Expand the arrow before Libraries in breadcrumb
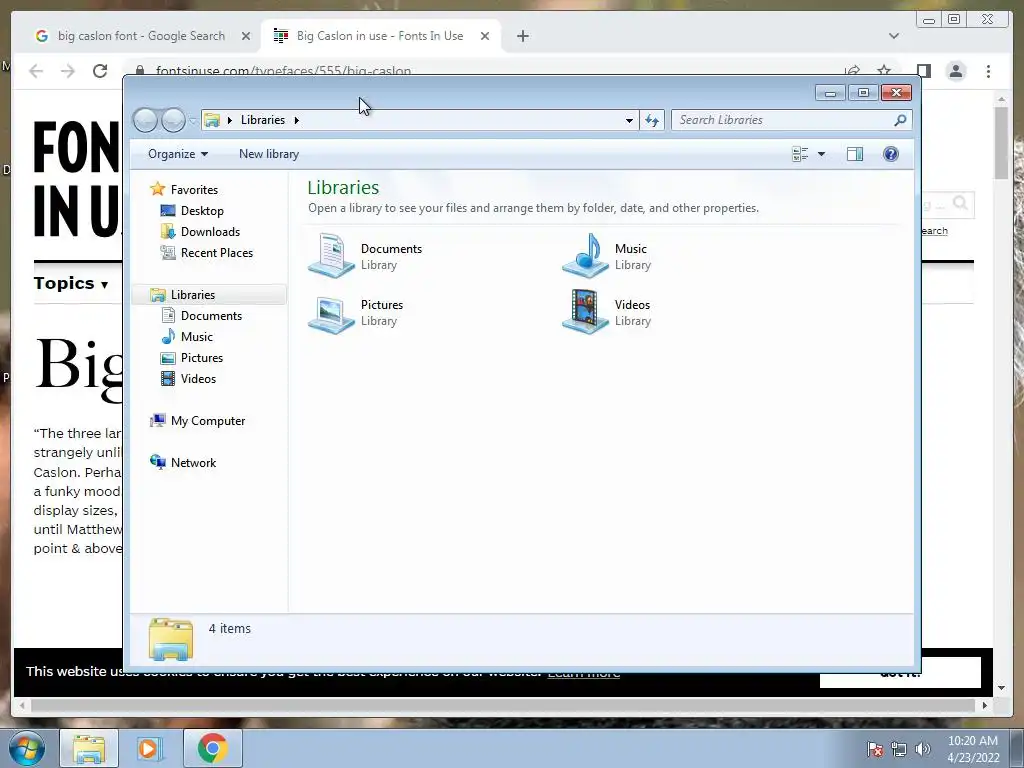Image resolution: width=1024 pixels, height=768 pixels. pos(229,120)
